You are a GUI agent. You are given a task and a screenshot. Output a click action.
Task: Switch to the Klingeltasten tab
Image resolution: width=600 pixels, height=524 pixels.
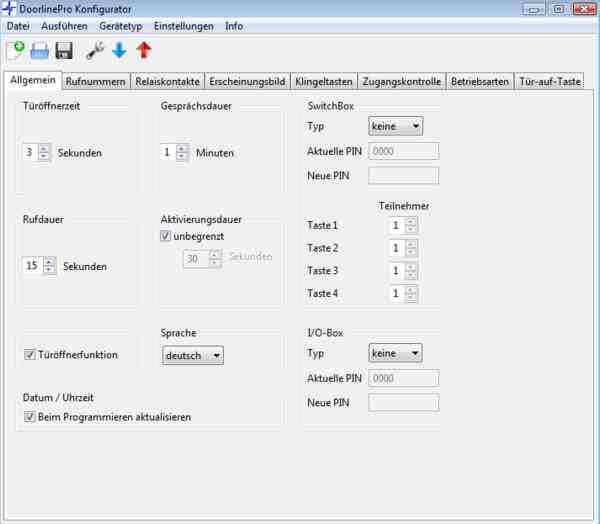point(324,82)
